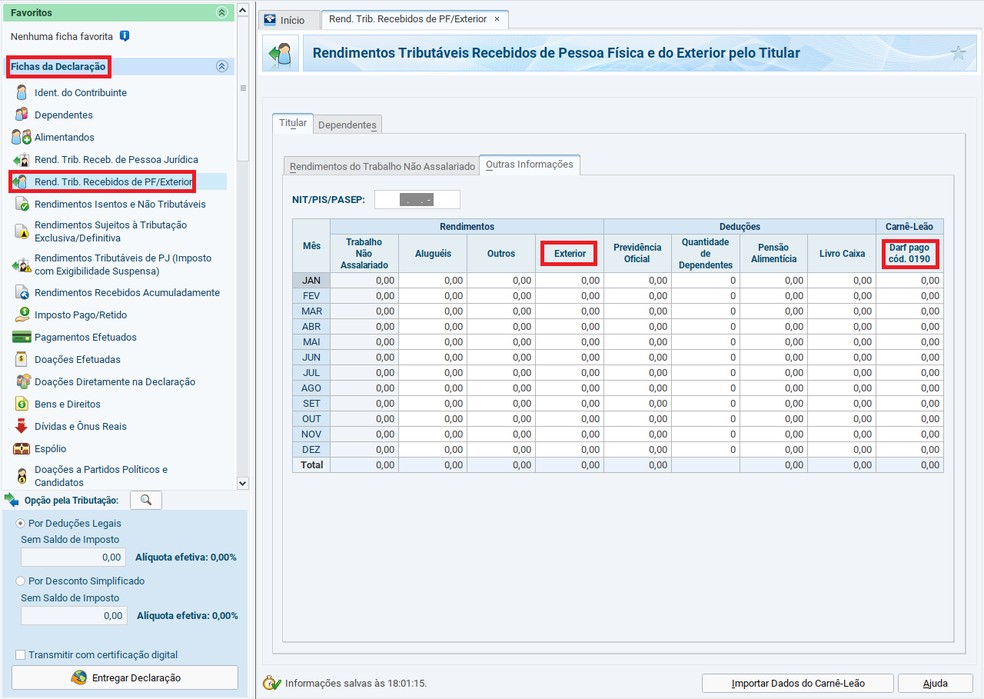Click the Dívidas e Ônus Reais red arrow icon
The height and width of the screenshot is (699, 984).
pyautogui.click(x=21, y=426)
